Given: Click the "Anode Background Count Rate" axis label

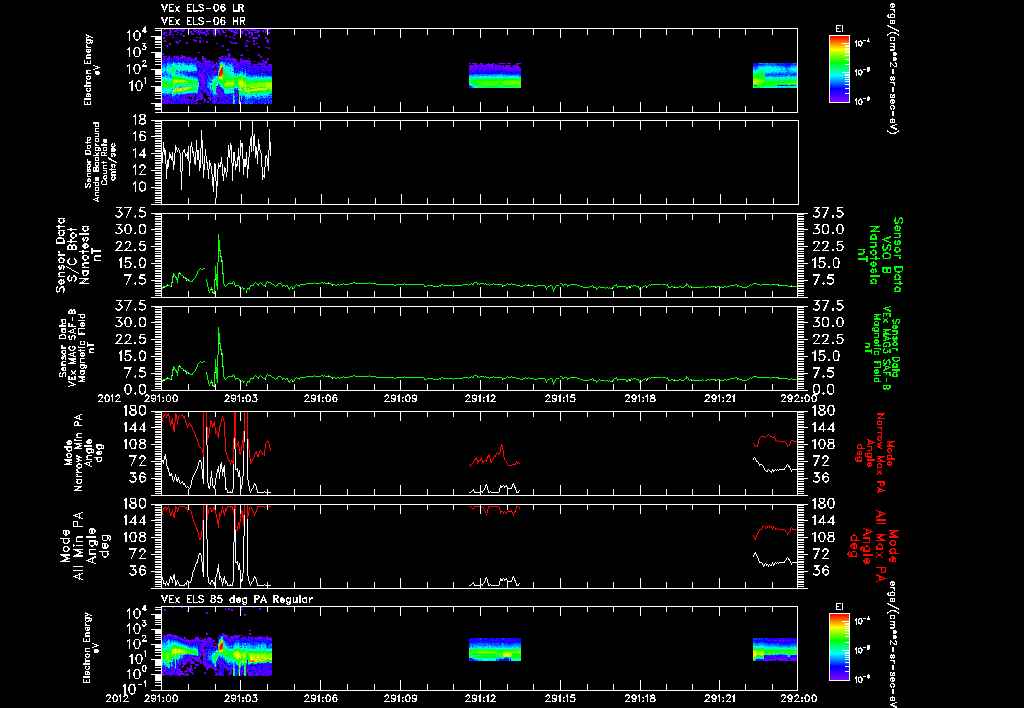Looking at the screenshot, I should click(101, 162).
